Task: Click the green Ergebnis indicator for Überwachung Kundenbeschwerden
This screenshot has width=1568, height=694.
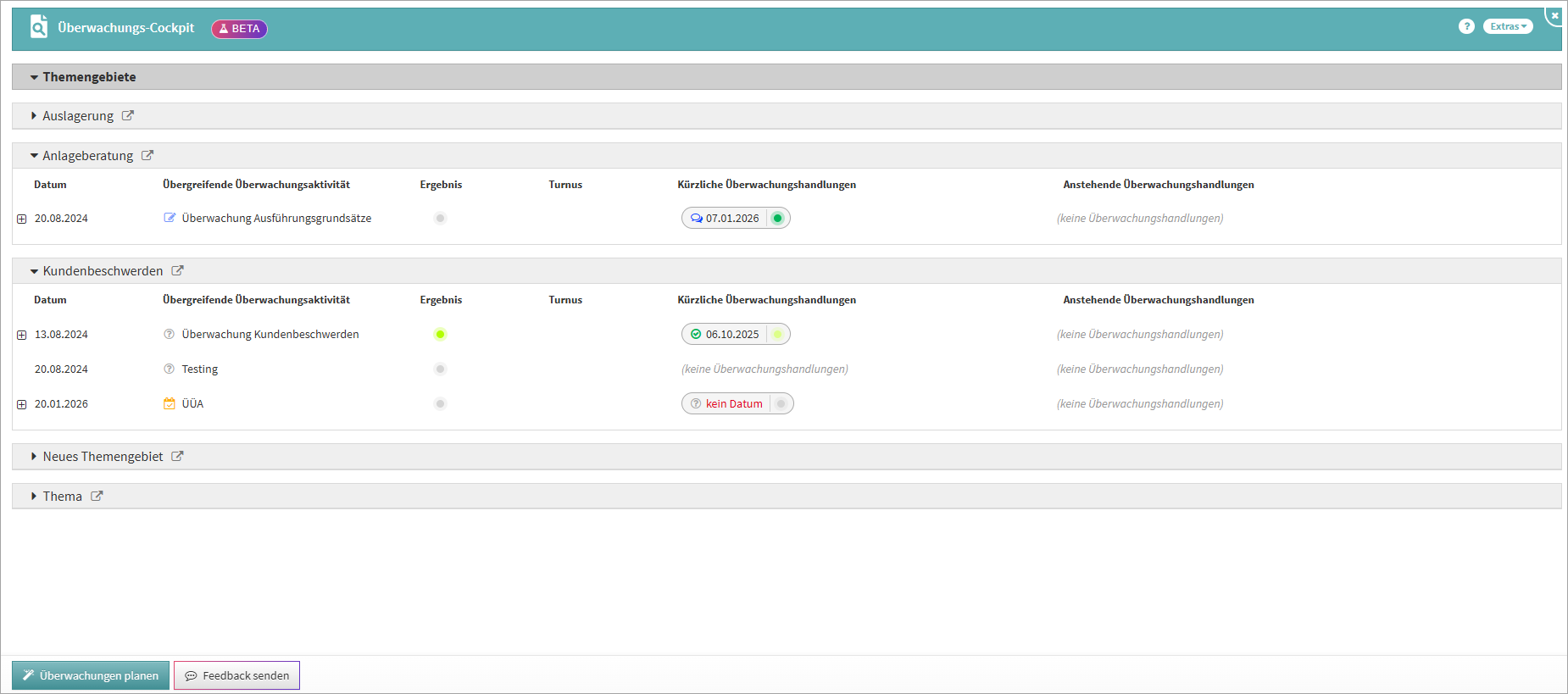Action: pos(440,334)
